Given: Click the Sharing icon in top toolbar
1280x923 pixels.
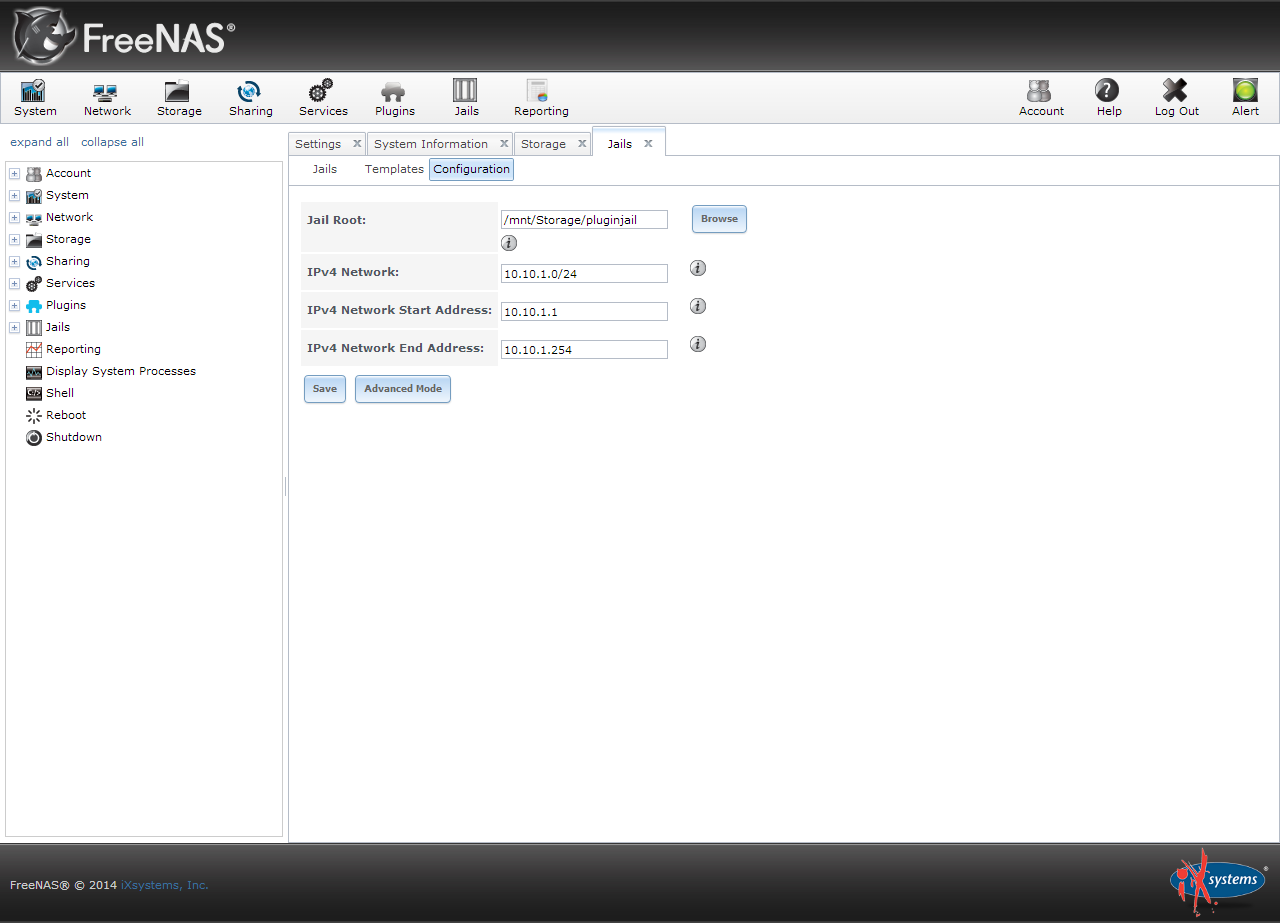Looking at the screenshot, I should (250, 92).
